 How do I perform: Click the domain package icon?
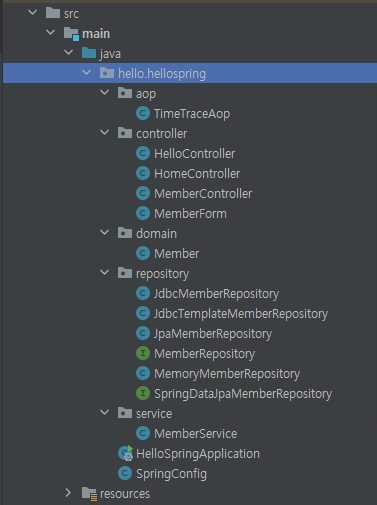tap(125, 233)
